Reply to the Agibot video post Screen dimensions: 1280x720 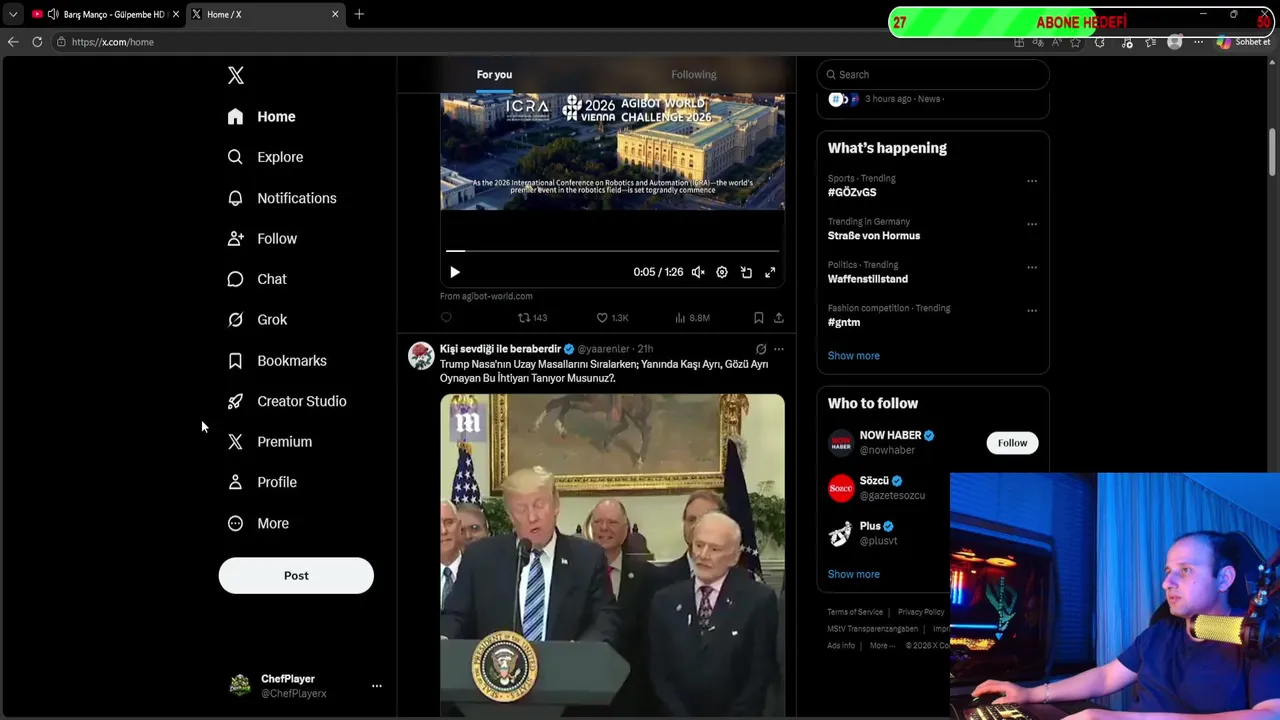pos(446,318)
